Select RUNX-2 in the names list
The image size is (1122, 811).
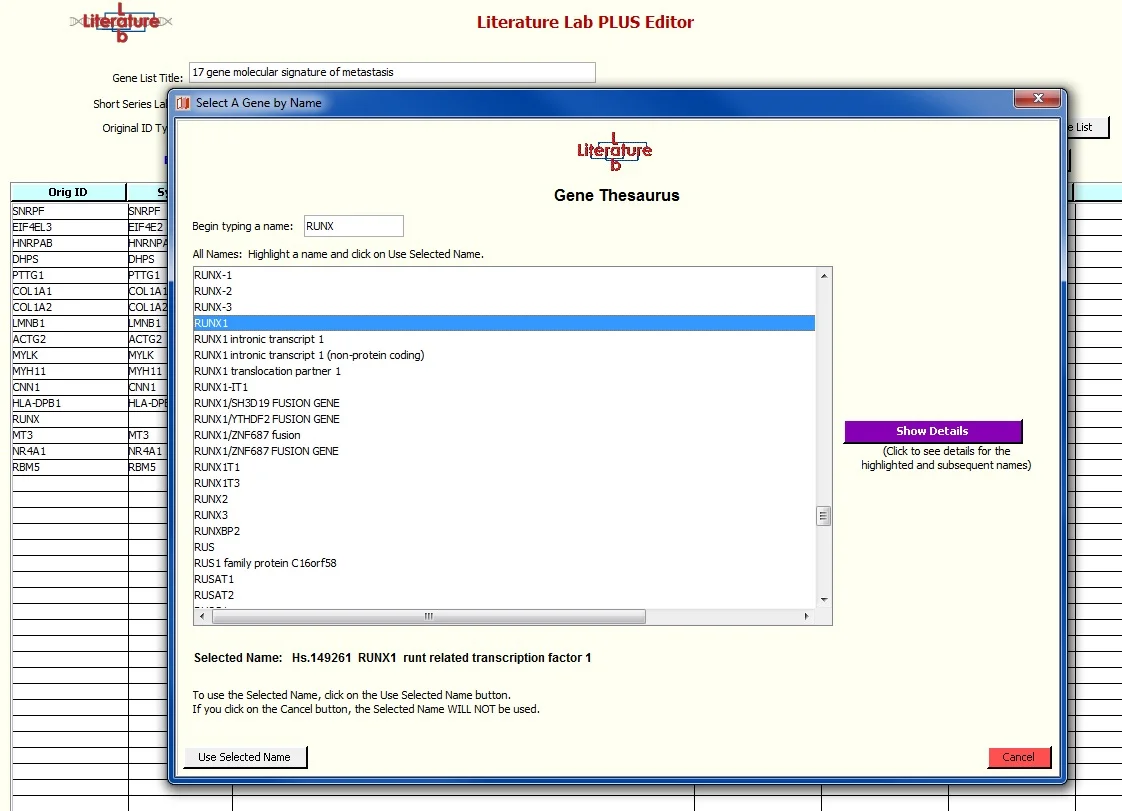pos(504,291)
